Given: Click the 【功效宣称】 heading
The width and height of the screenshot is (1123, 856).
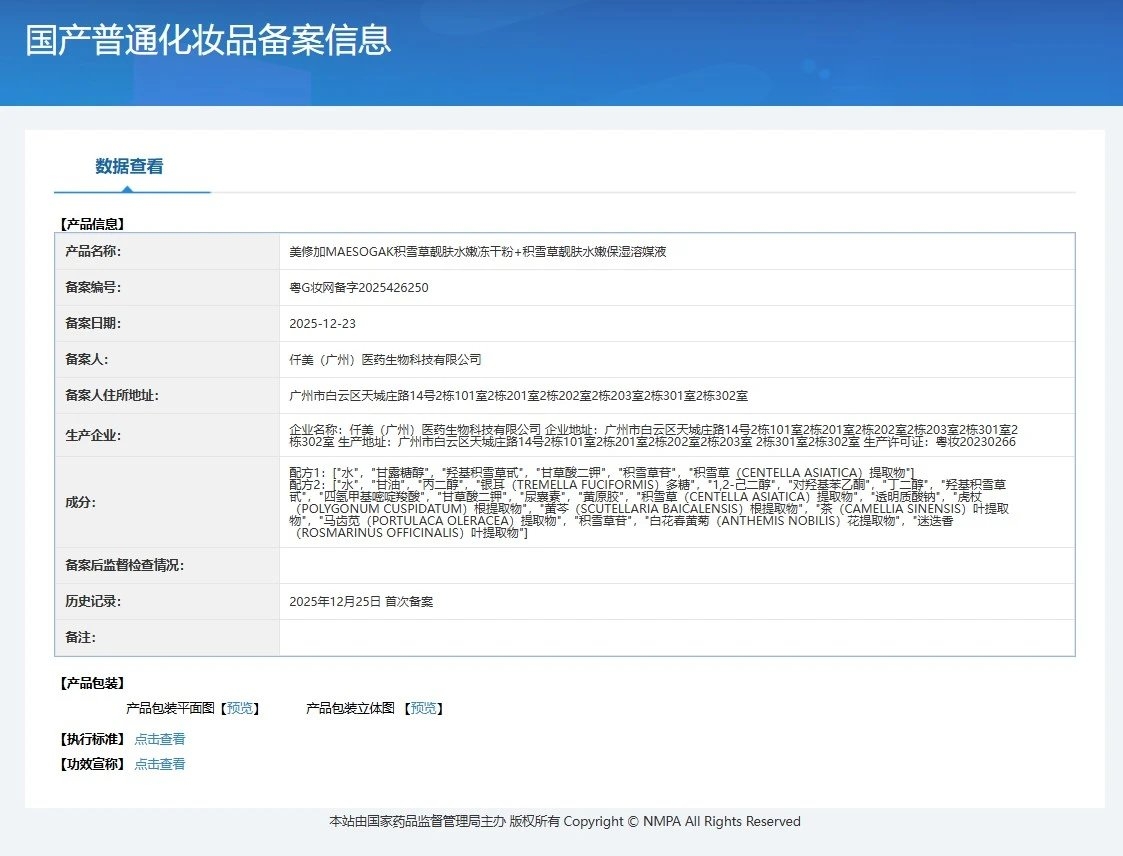Looking at the screenshot, I should pyautogui.click(x=92, y=764).
